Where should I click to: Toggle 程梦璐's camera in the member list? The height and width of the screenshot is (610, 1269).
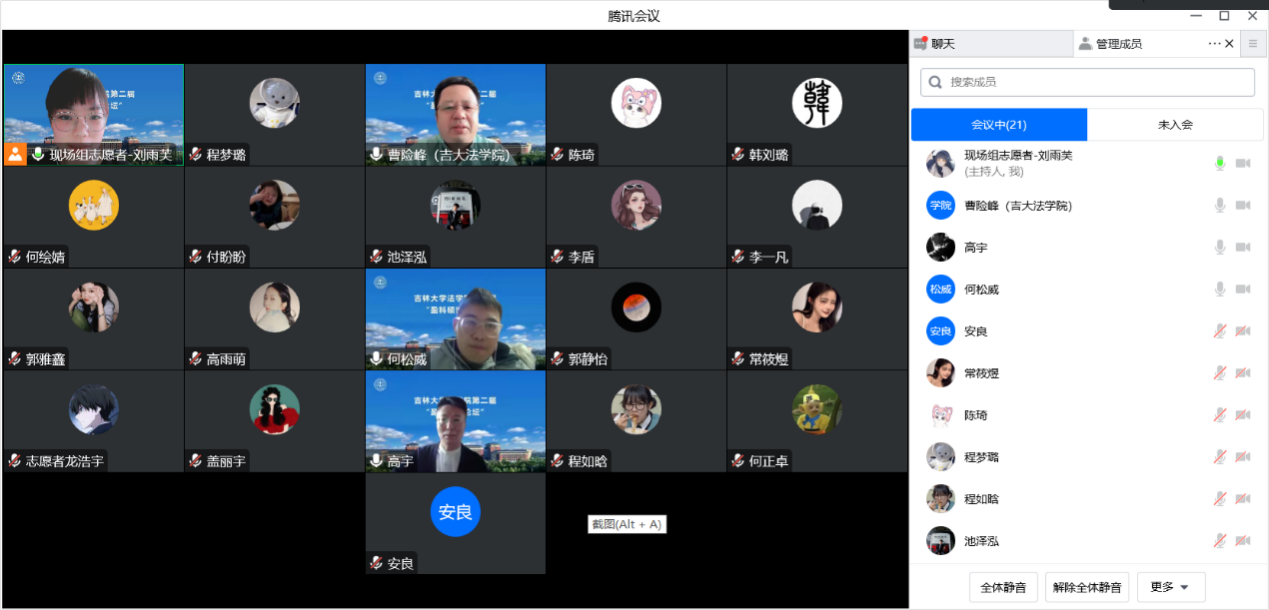[1243, 457]
